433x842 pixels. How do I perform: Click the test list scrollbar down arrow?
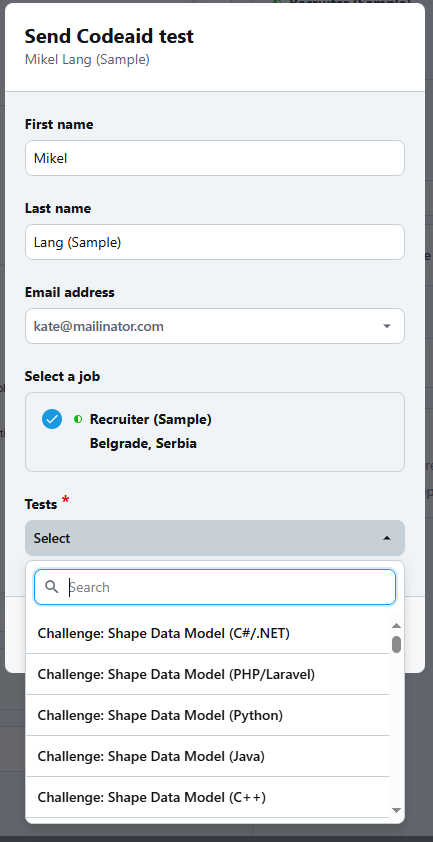[396, 810]
